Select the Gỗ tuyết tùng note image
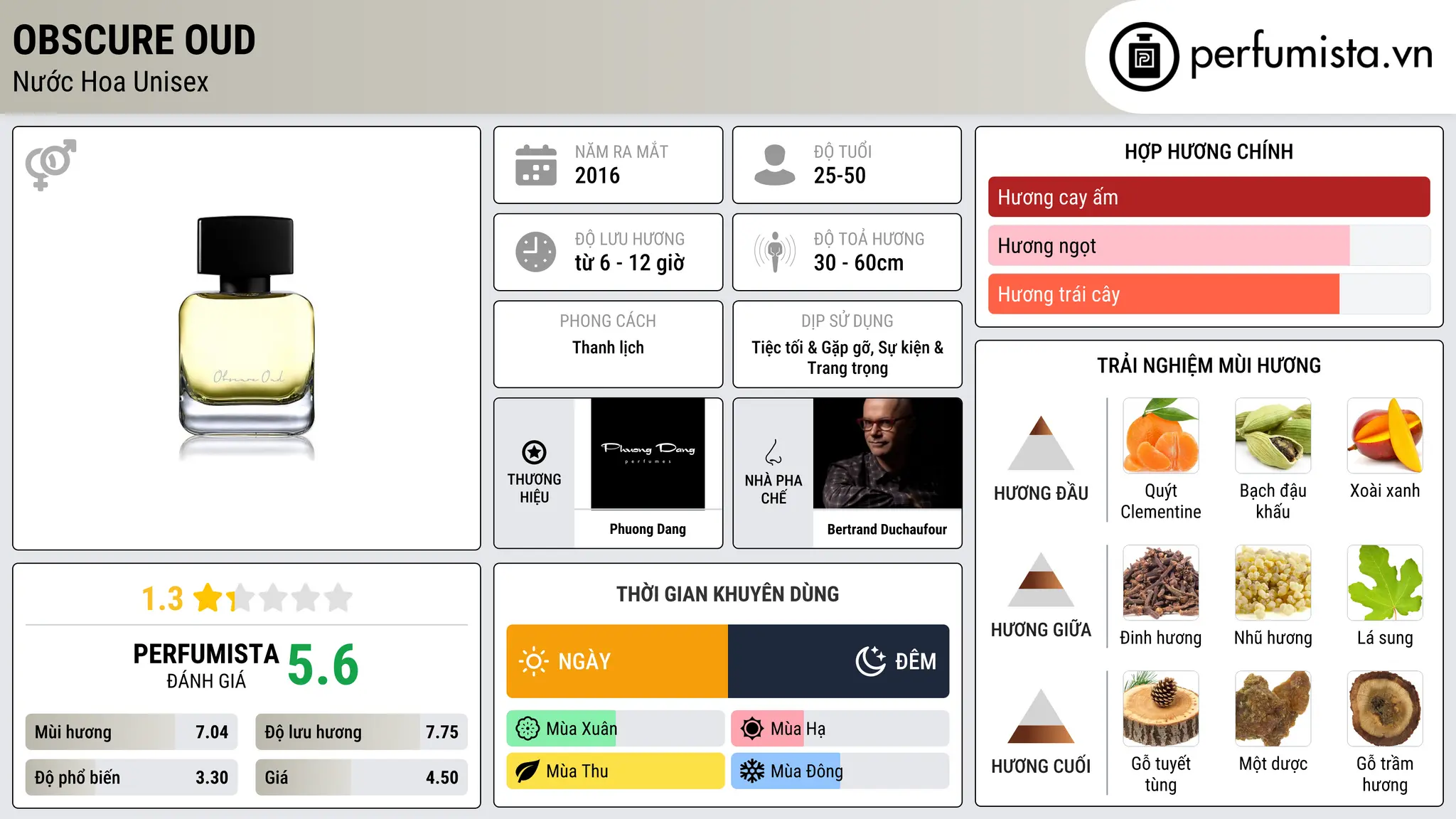The height and width of the screenshot is (819, 1456). tap(1161, 709)
